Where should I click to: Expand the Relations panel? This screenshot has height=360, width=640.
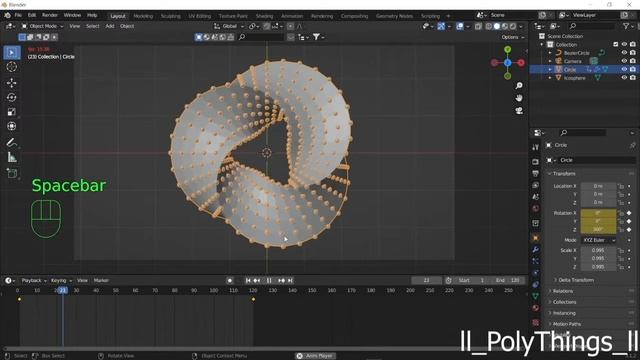pos(562,291)
